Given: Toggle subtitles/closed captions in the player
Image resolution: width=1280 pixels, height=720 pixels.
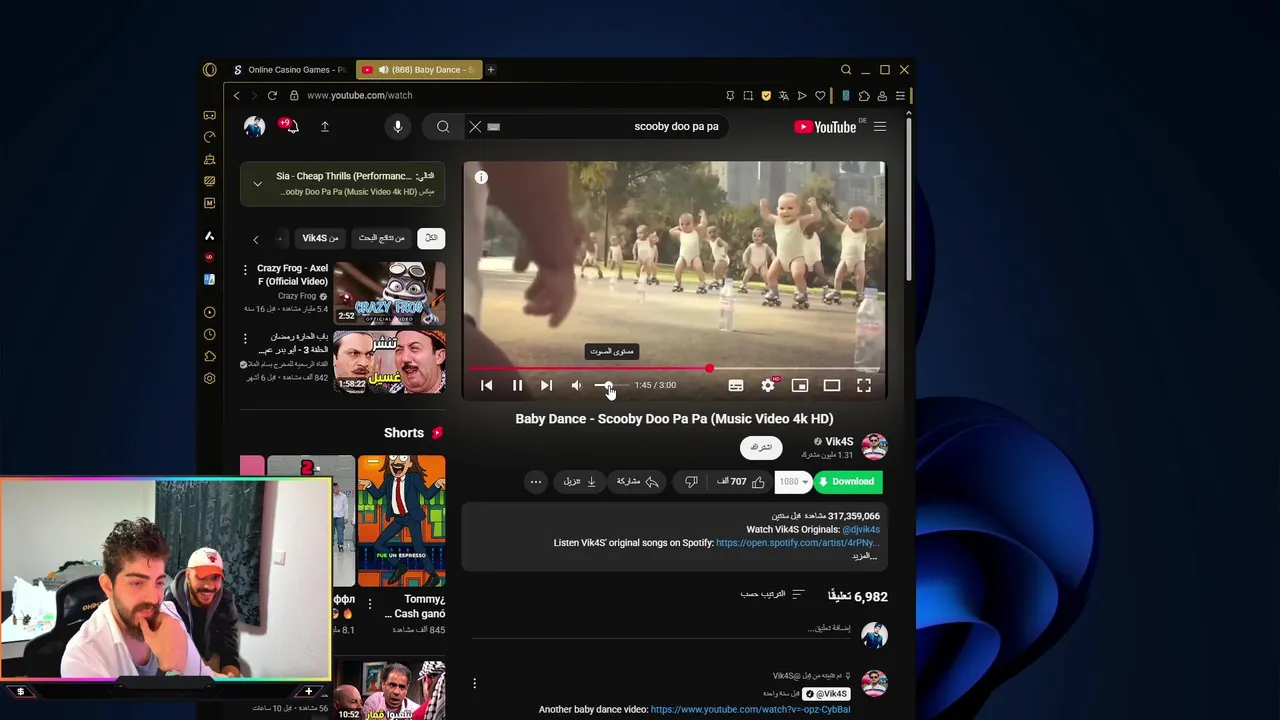Looking at the screenshot, I should pos(736,385).
